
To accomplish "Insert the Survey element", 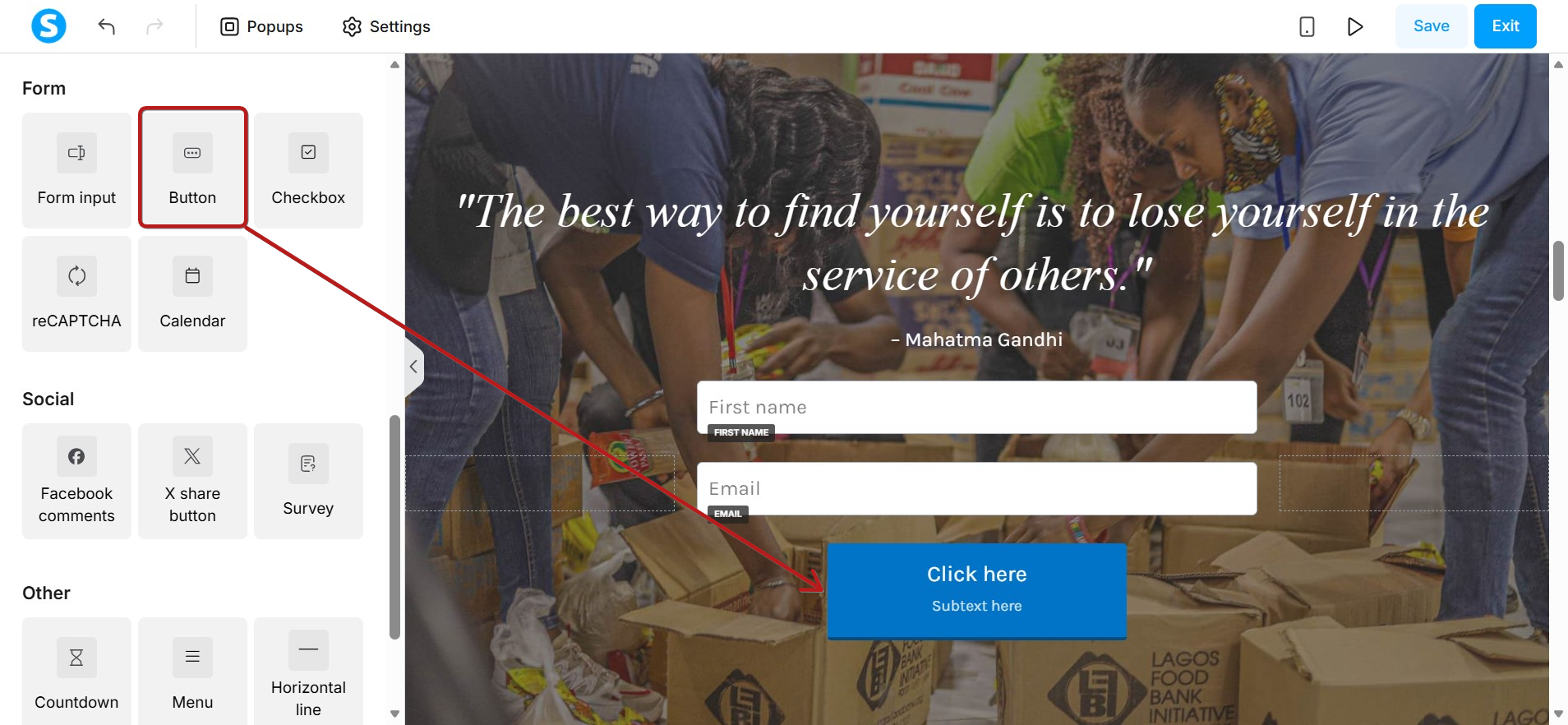I will tap(308, 481).
